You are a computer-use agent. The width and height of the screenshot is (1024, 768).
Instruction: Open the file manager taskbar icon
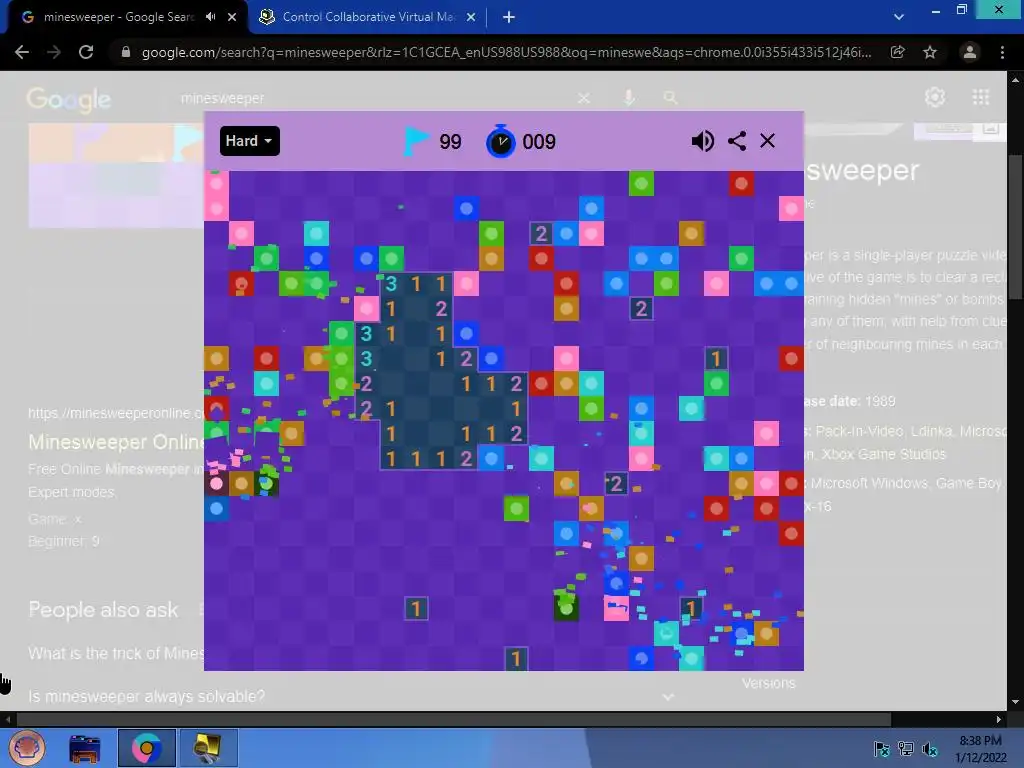click(85, 748)
